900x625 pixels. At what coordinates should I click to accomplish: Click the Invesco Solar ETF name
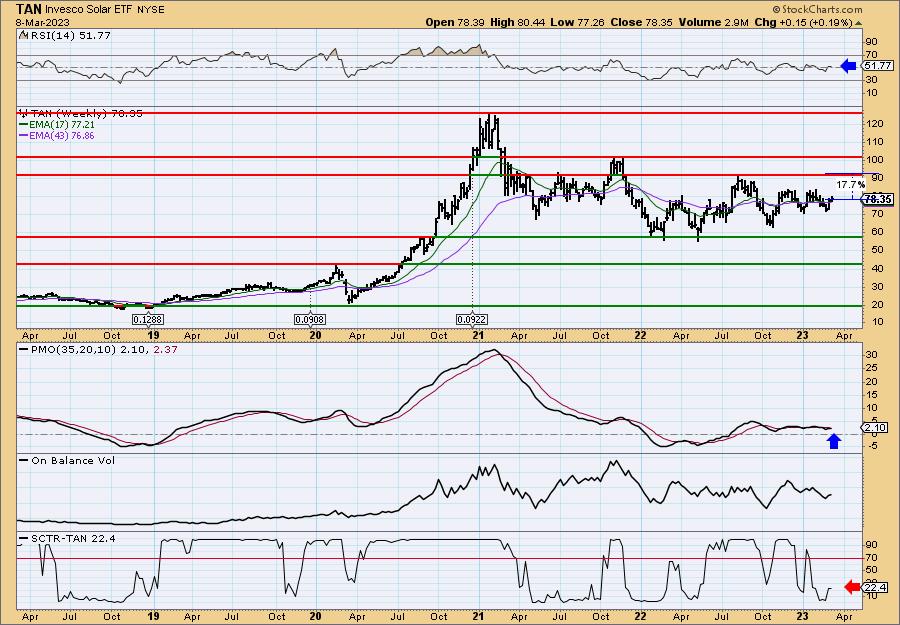[90, 10]
